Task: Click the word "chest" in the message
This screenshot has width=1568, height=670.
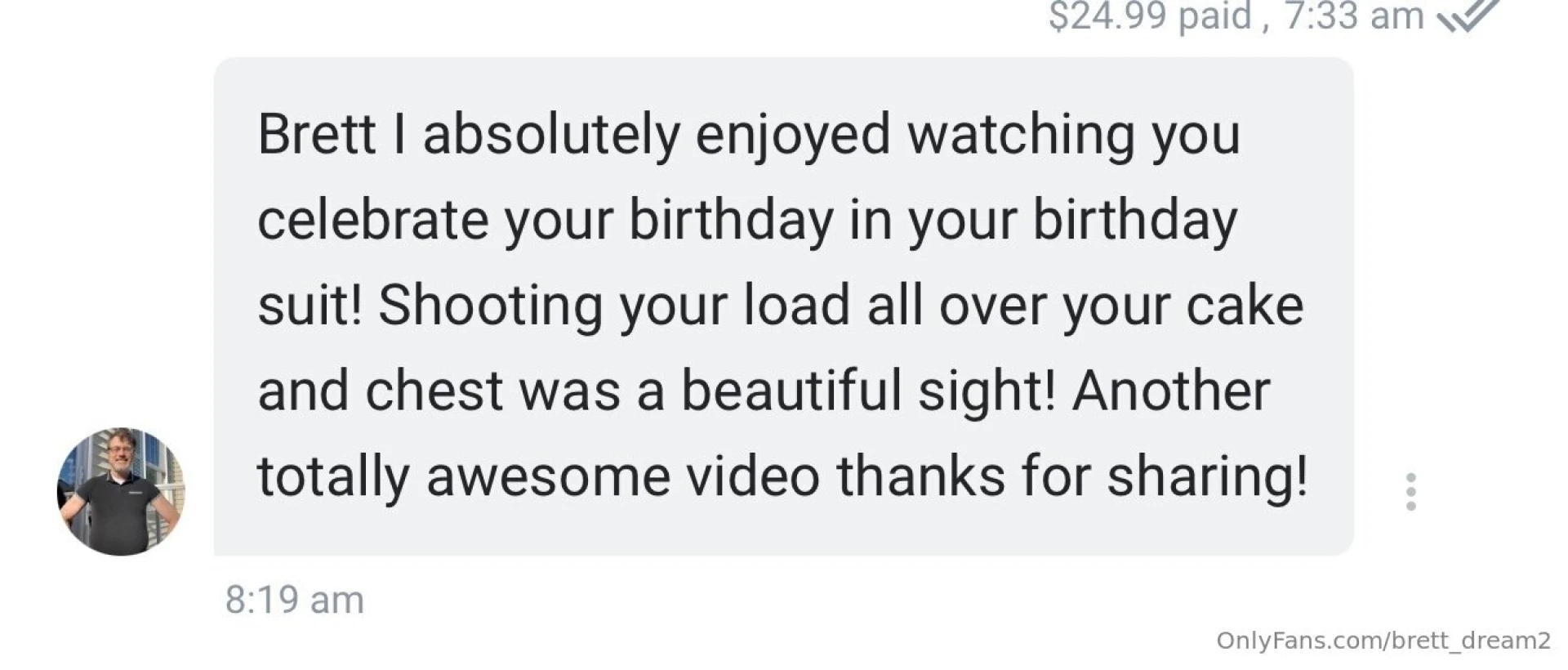Action: tap(434, 391)
